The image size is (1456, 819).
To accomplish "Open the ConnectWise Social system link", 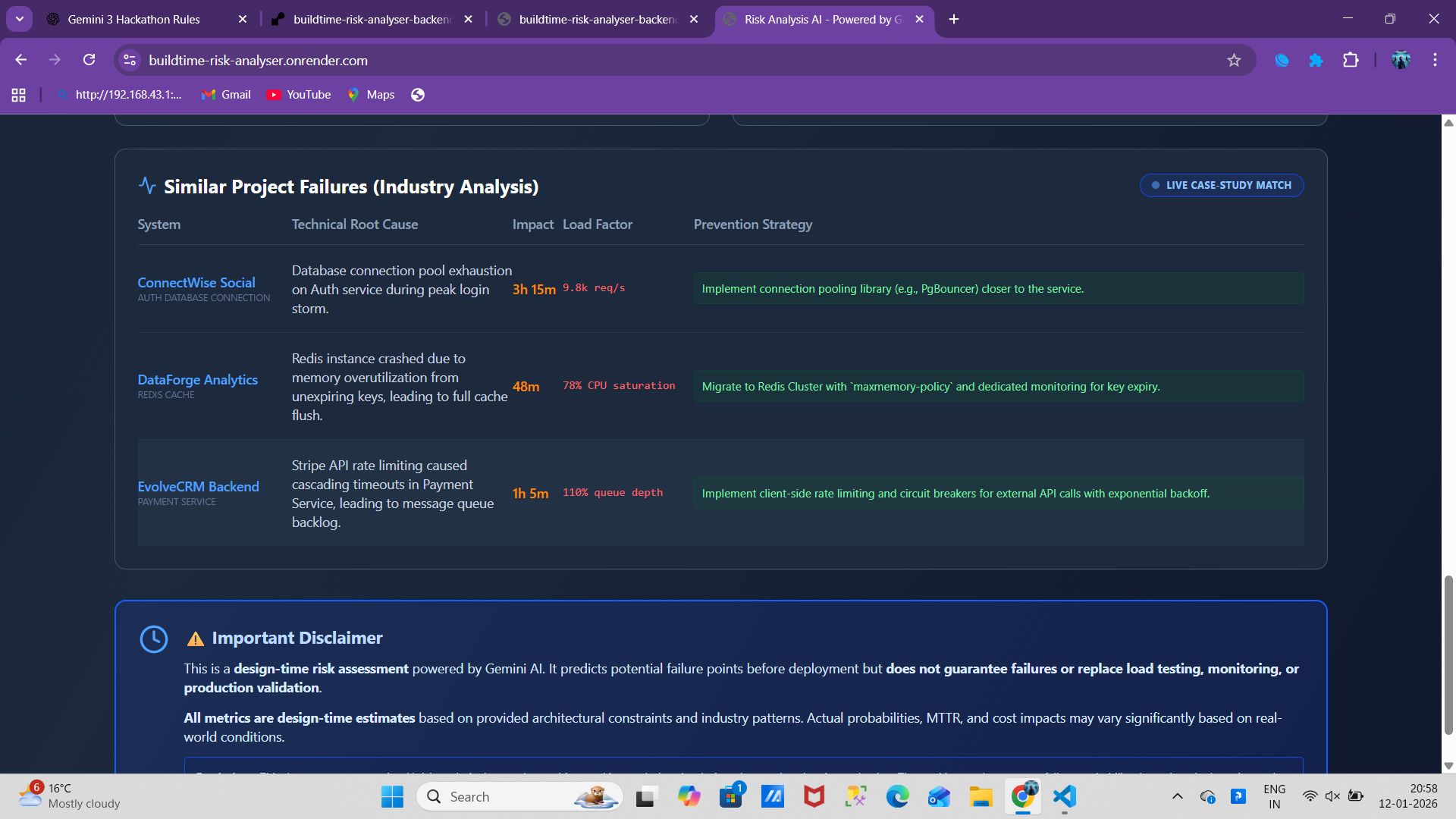I will (x=196, y=282).
